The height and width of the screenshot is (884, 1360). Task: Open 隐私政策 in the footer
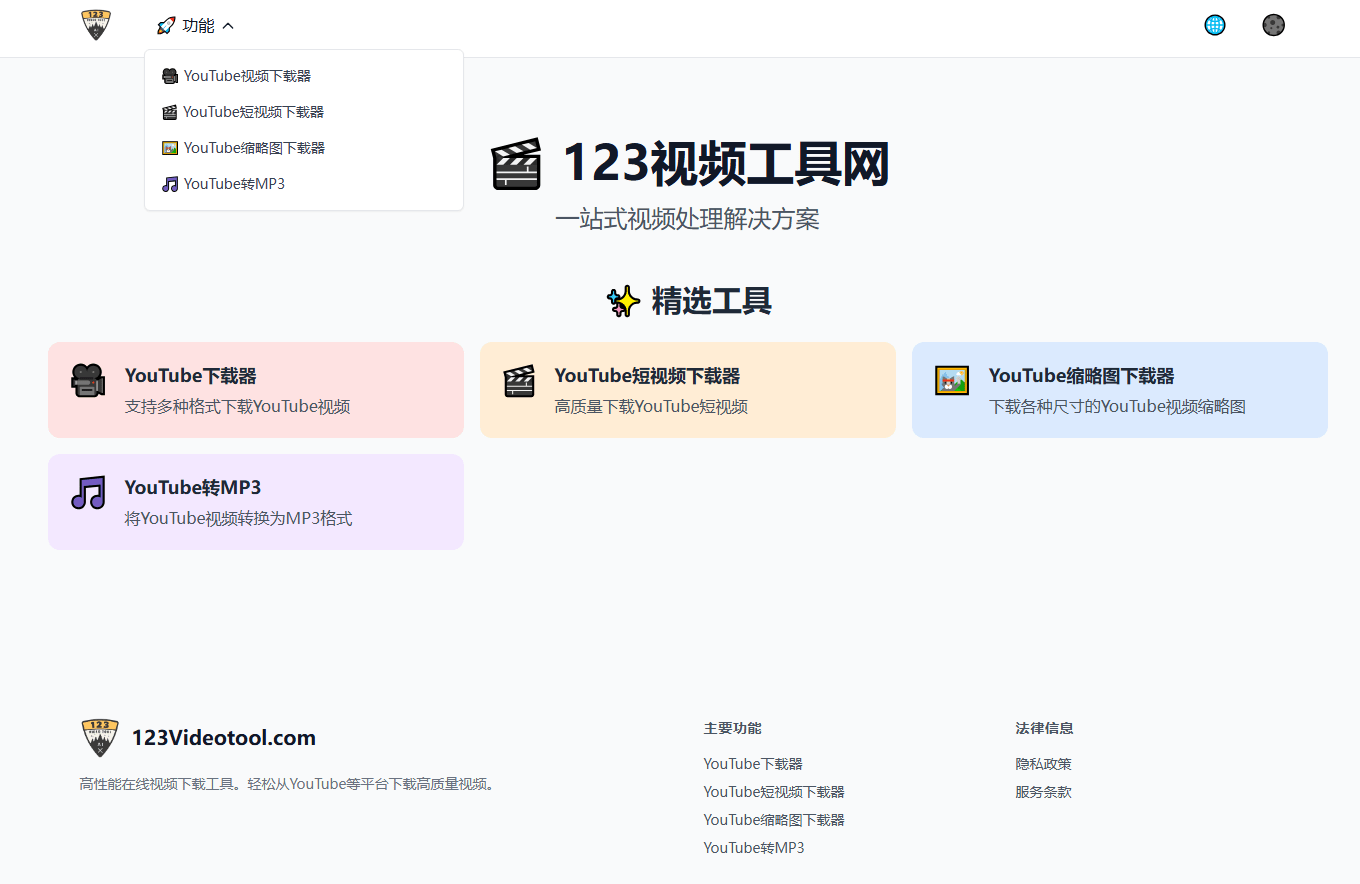pos(1043,763)
